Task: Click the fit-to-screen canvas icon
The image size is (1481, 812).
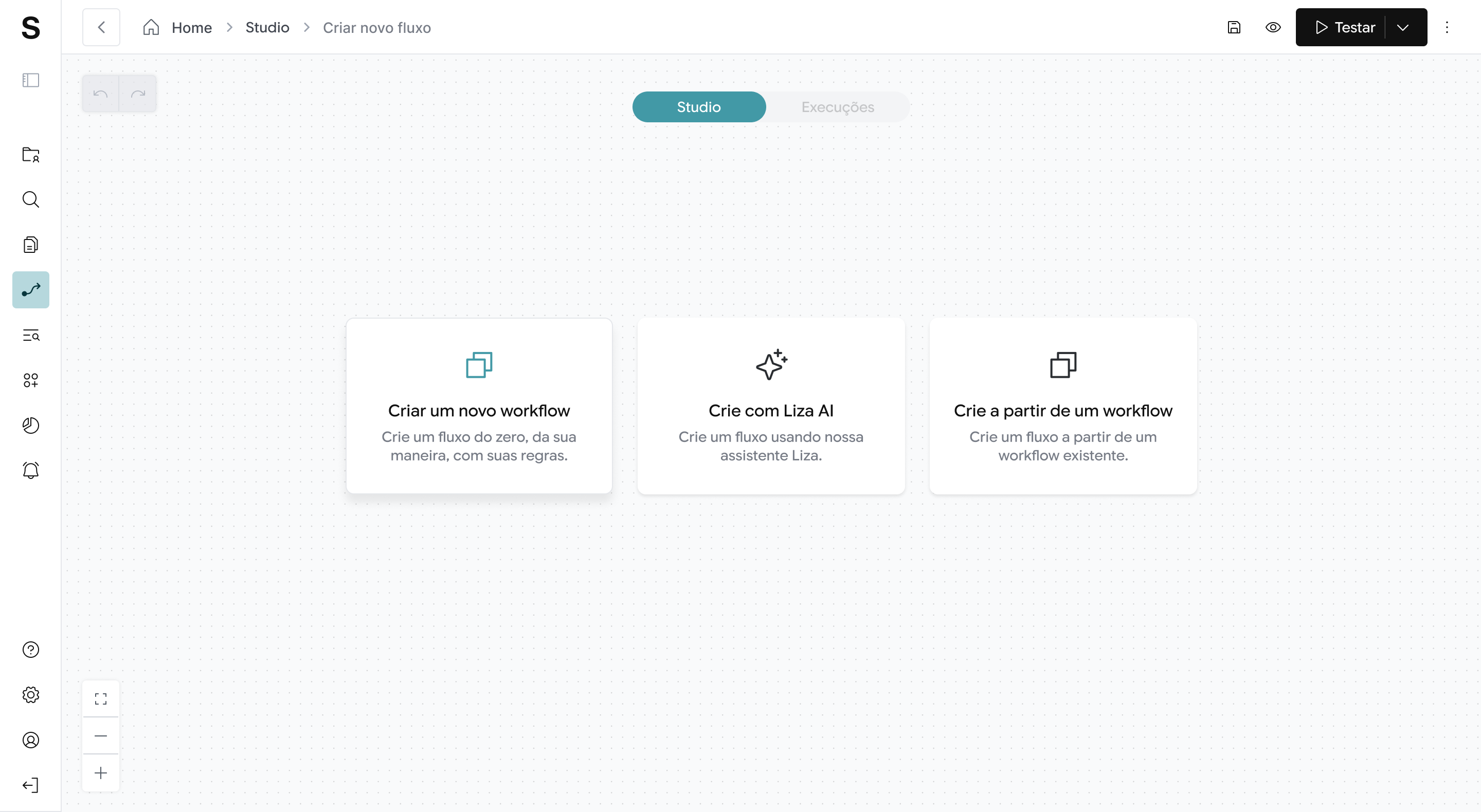Action: coord(101,699)
